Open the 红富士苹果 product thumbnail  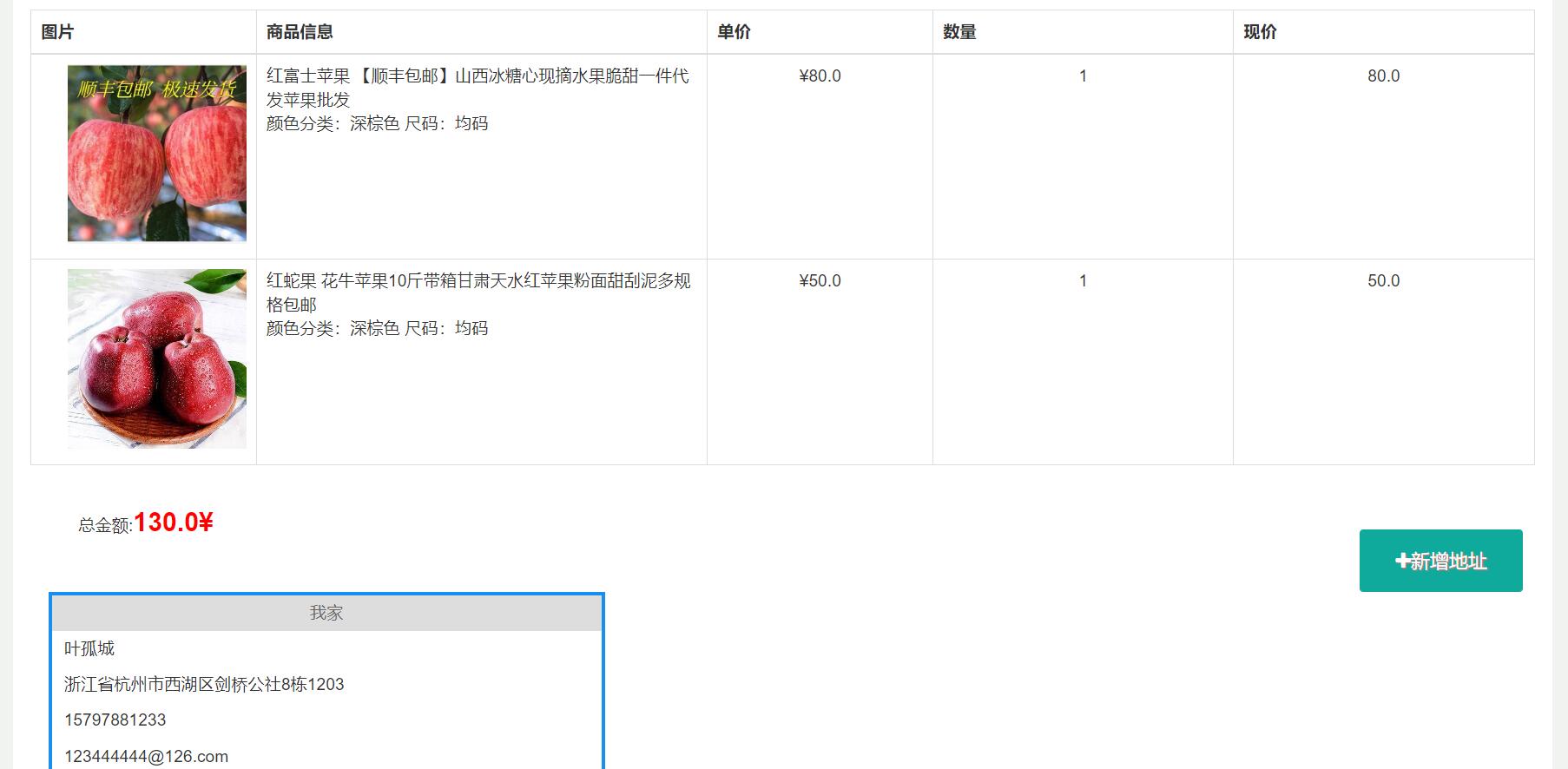coord(157,153)
